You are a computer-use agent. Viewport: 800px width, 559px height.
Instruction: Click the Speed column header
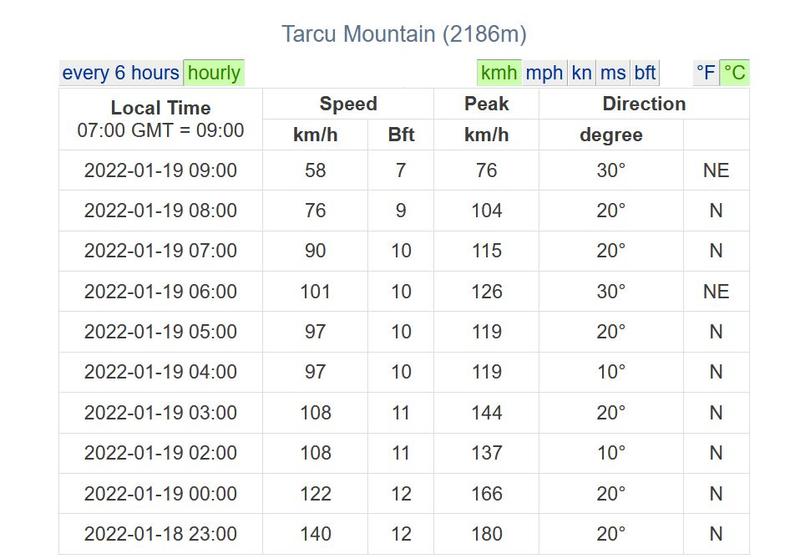(348, 104)
